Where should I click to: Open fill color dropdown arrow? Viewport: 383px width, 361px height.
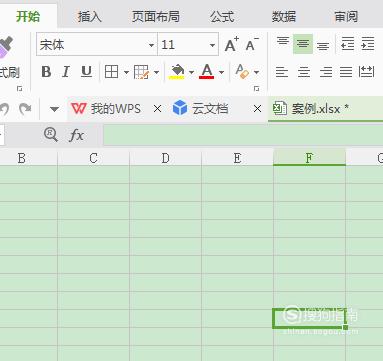pos(191,72)
